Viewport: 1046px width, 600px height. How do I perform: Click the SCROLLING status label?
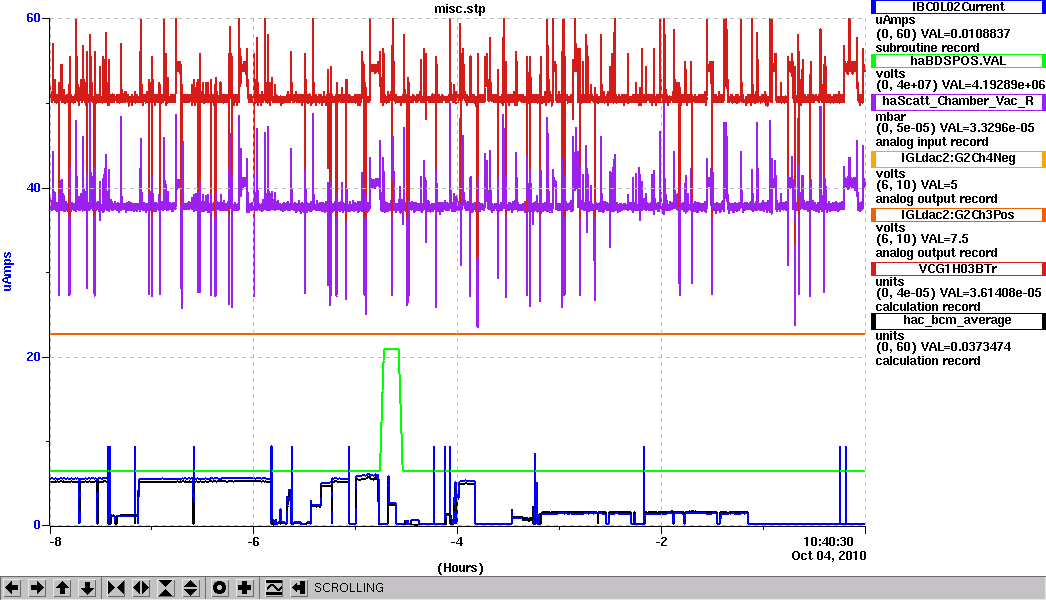coord(349,588)
